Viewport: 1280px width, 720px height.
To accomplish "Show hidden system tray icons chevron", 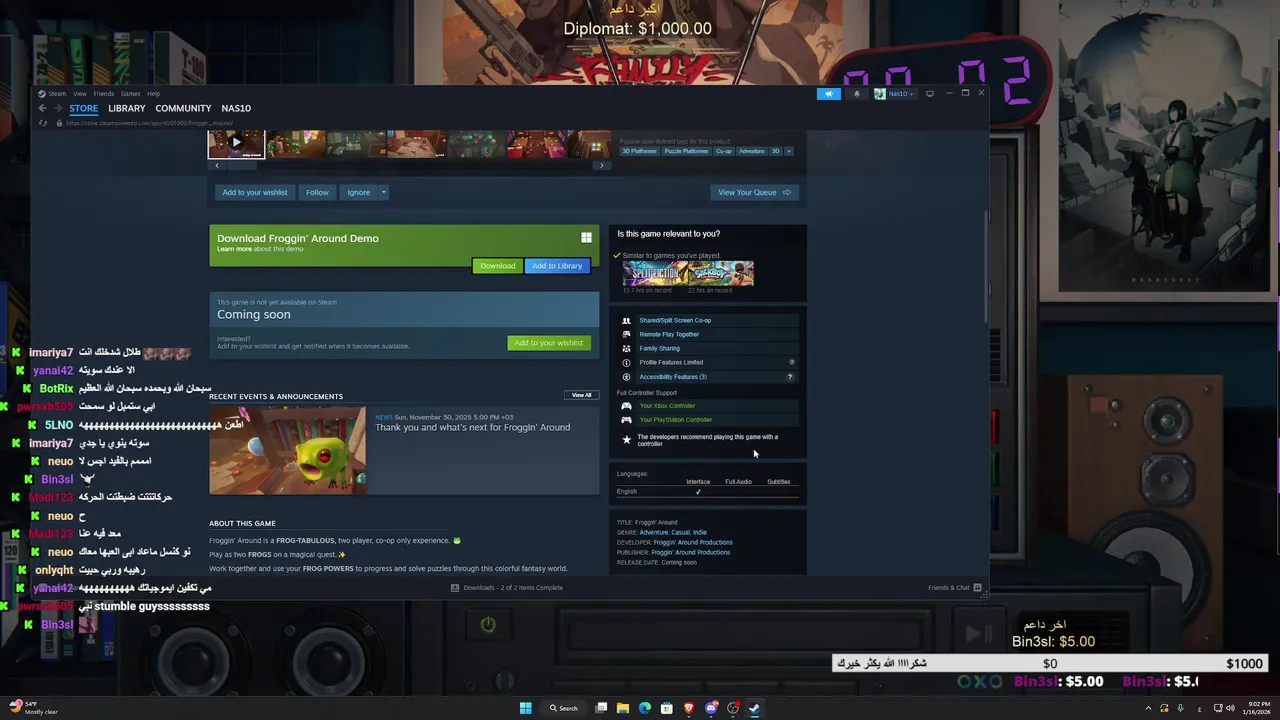I will click(x=1148, y=708).
